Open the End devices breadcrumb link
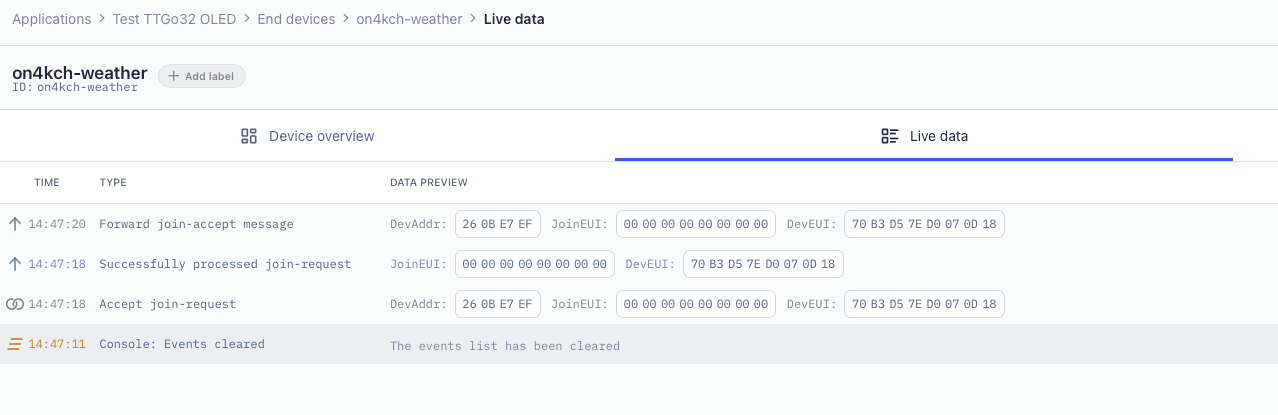Screen dimensions: 1278x415 click(296, 19)
